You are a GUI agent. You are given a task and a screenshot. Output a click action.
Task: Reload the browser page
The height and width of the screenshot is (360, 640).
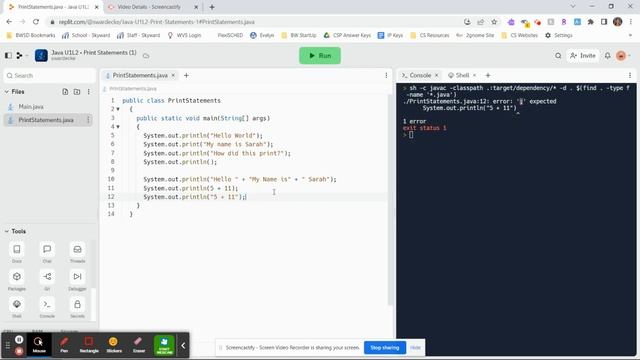point(36,22)
